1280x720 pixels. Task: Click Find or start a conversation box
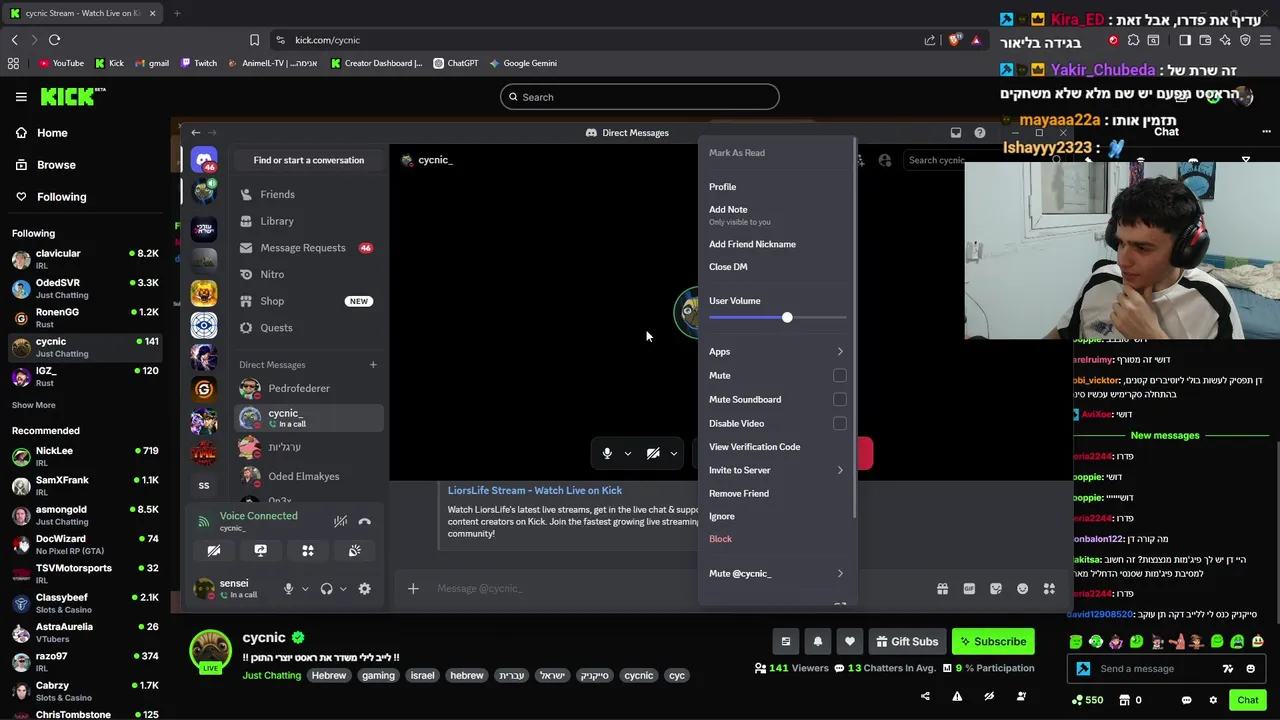pos(309,160)
